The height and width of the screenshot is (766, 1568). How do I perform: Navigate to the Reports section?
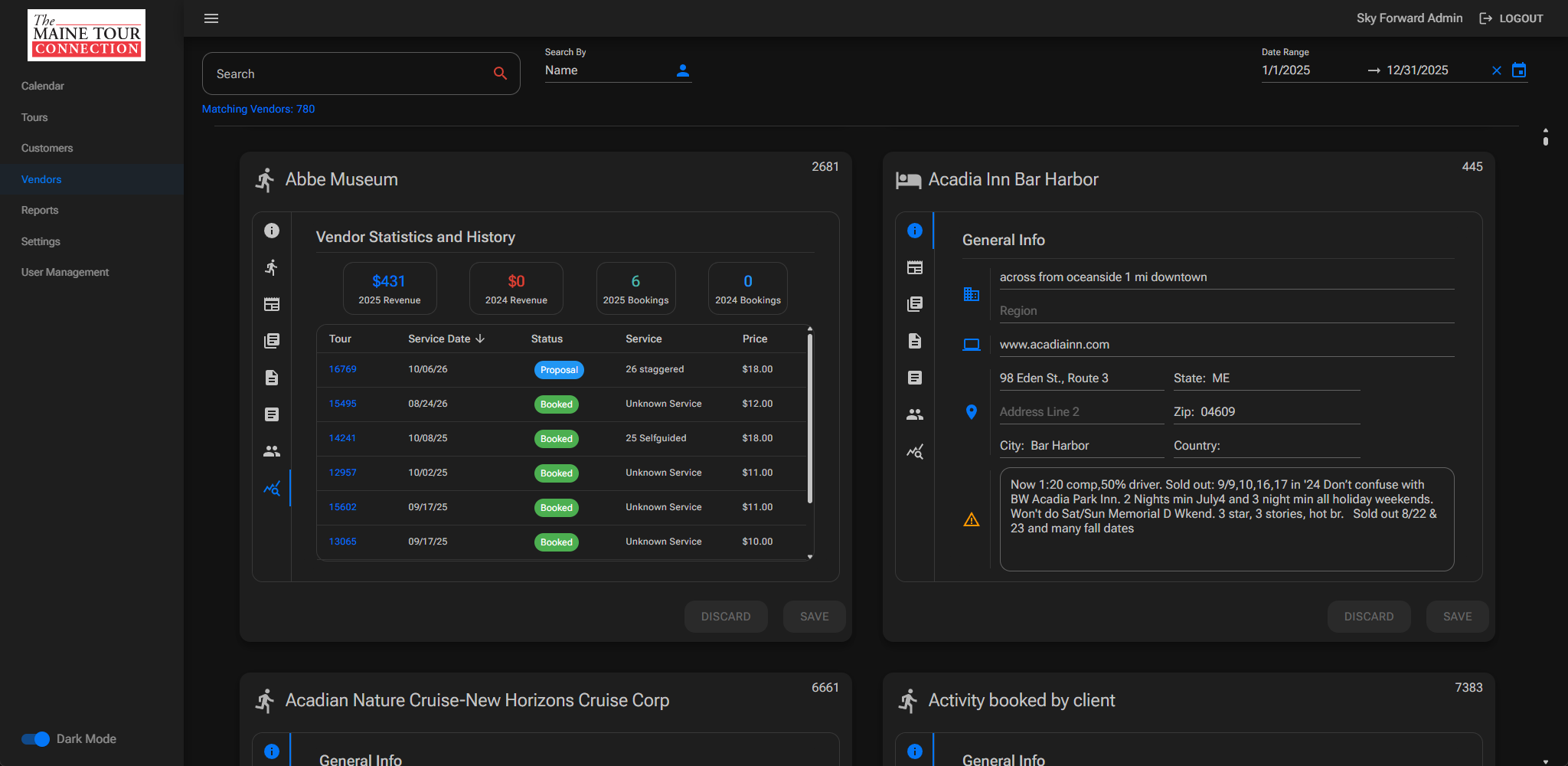pyautogui.click(x=40, y=210)
